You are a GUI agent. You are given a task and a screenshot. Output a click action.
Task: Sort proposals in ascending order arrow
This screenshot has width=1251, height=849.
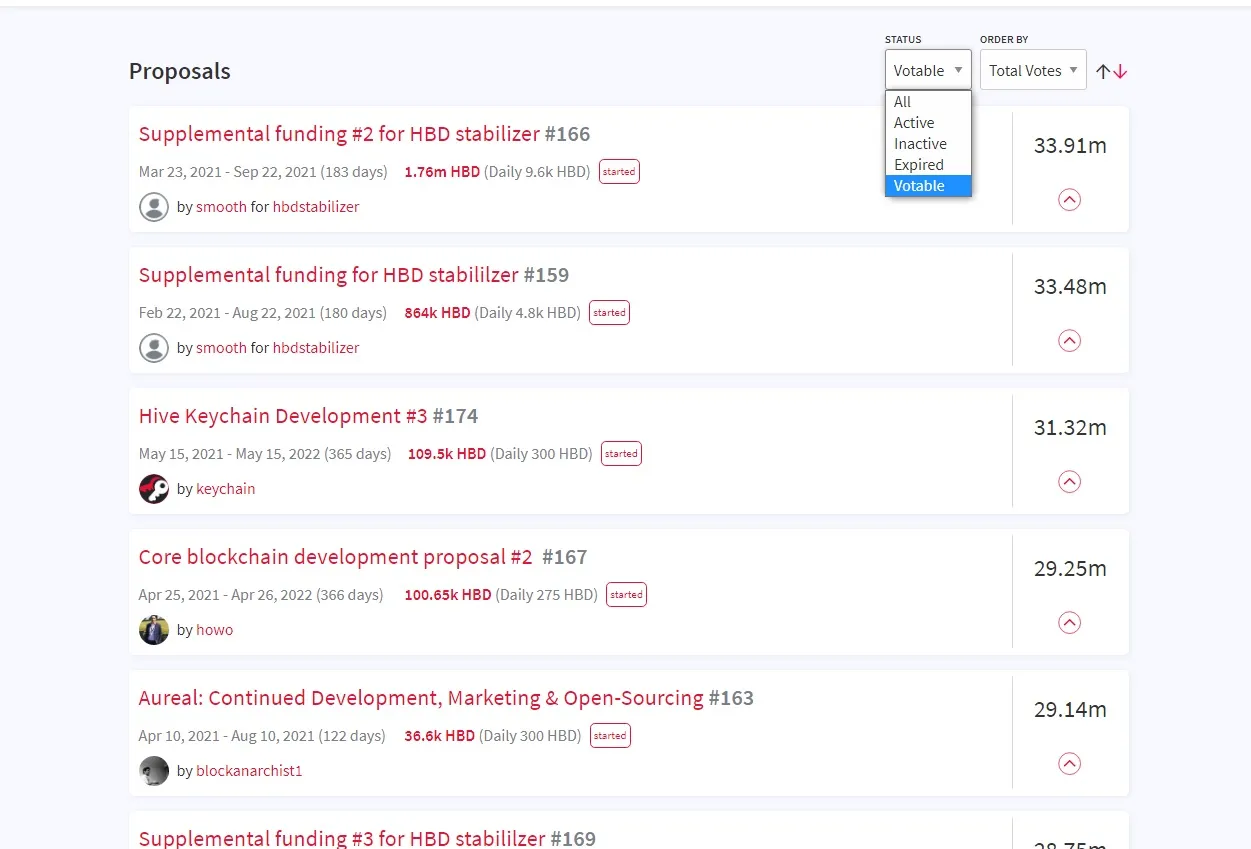[x=1103, y=71]
